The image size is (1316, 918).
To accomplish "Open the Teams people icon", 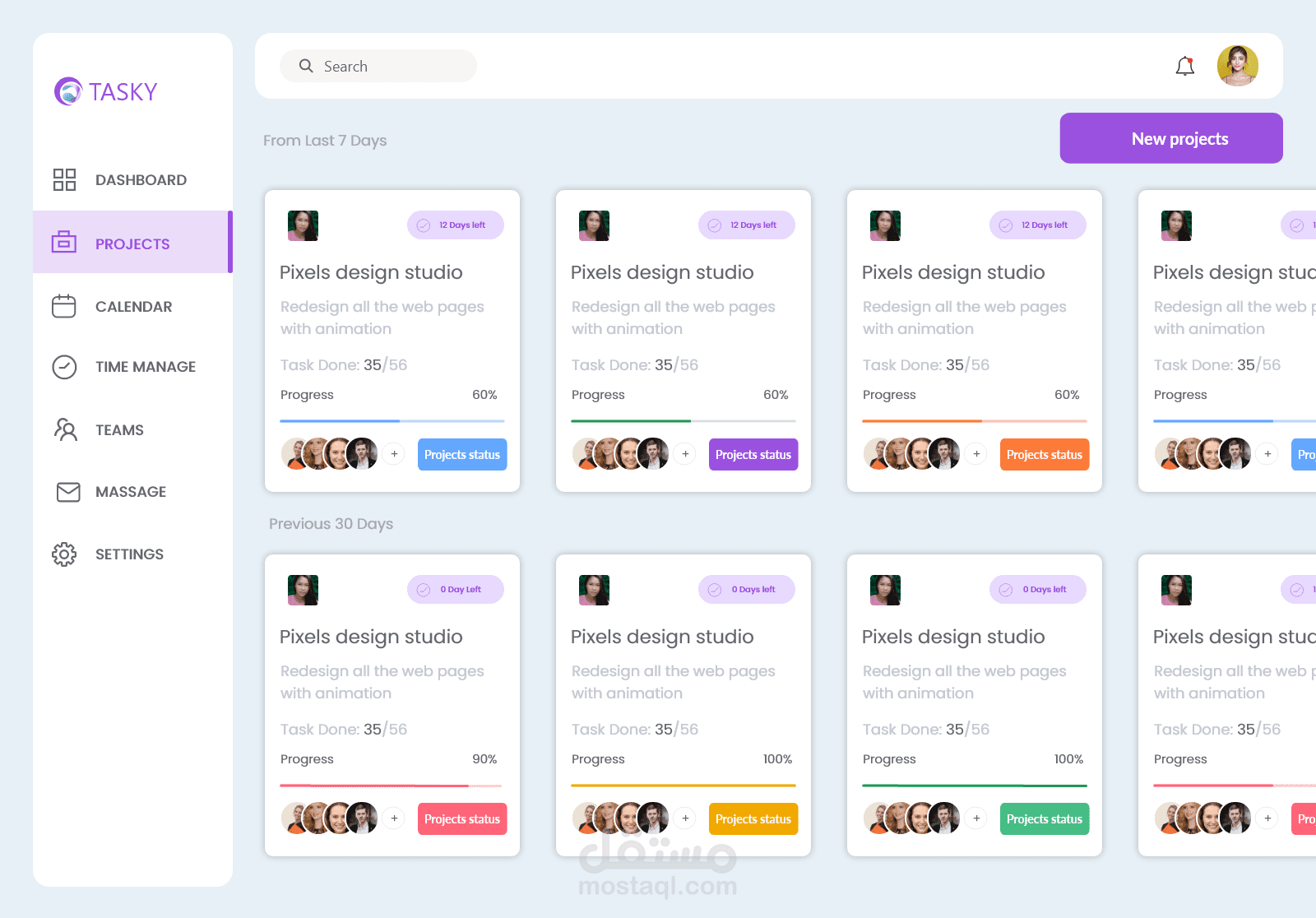I will tap(65, 429).
